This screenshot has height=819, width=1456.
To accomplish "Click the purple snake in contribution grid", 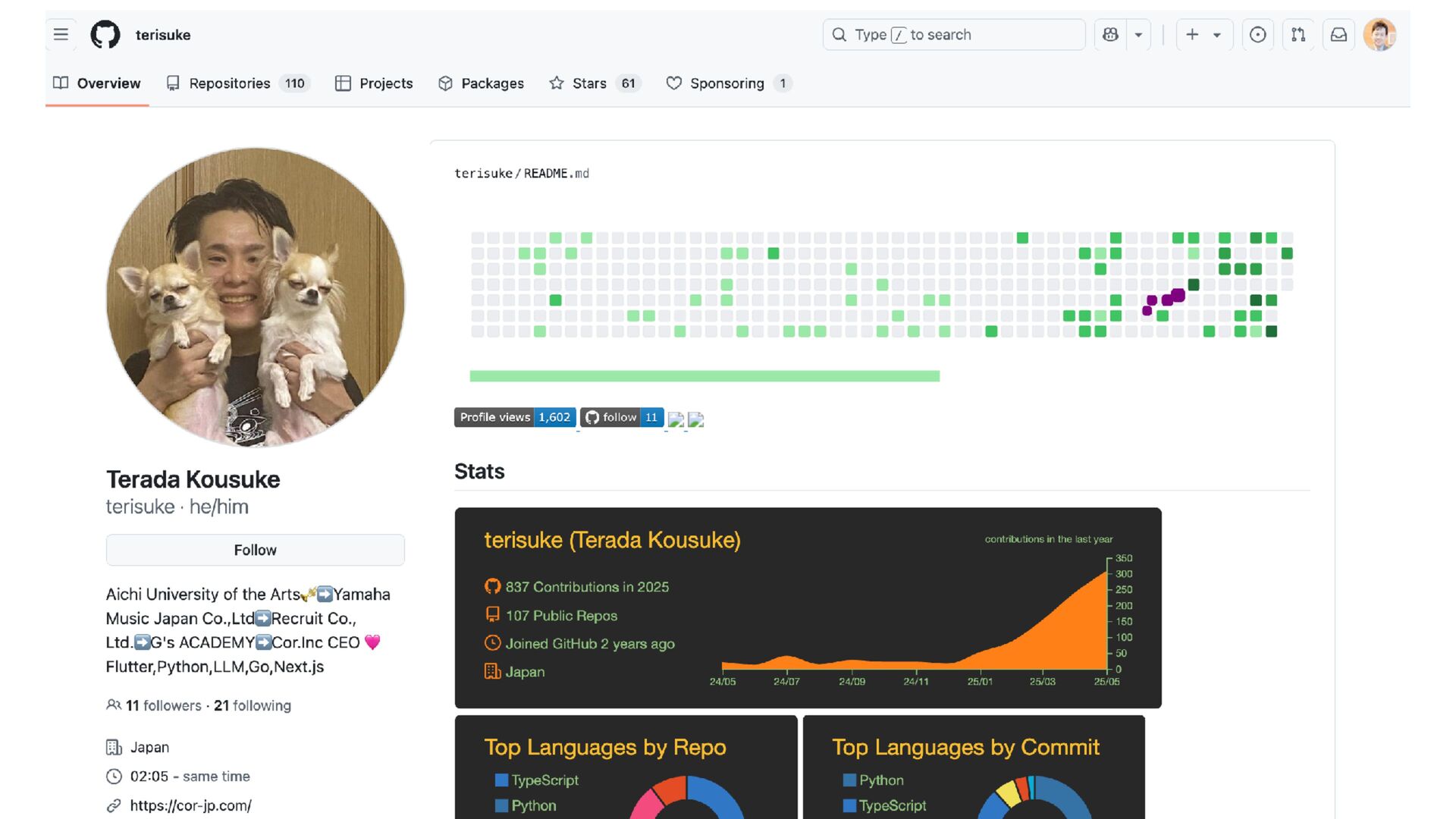I will (1163, 301).
